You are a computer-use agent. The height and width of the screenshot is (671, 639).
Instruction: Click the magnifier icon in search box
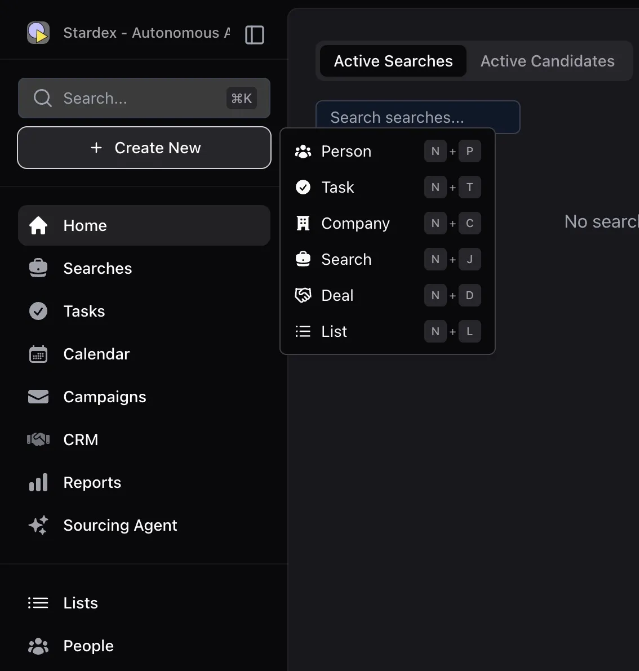(x=42, y=98)
